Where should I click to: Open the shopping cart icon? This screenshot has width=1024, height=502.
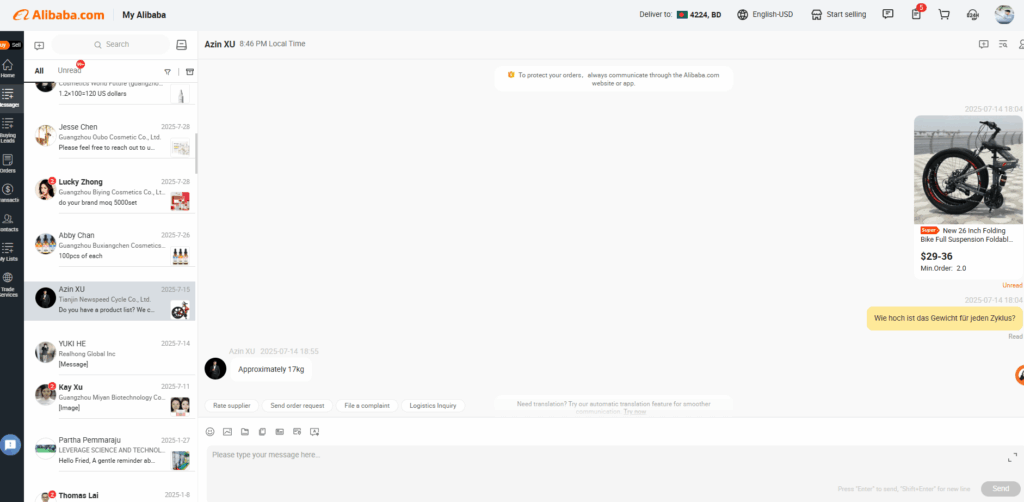(x=944, y=15)
